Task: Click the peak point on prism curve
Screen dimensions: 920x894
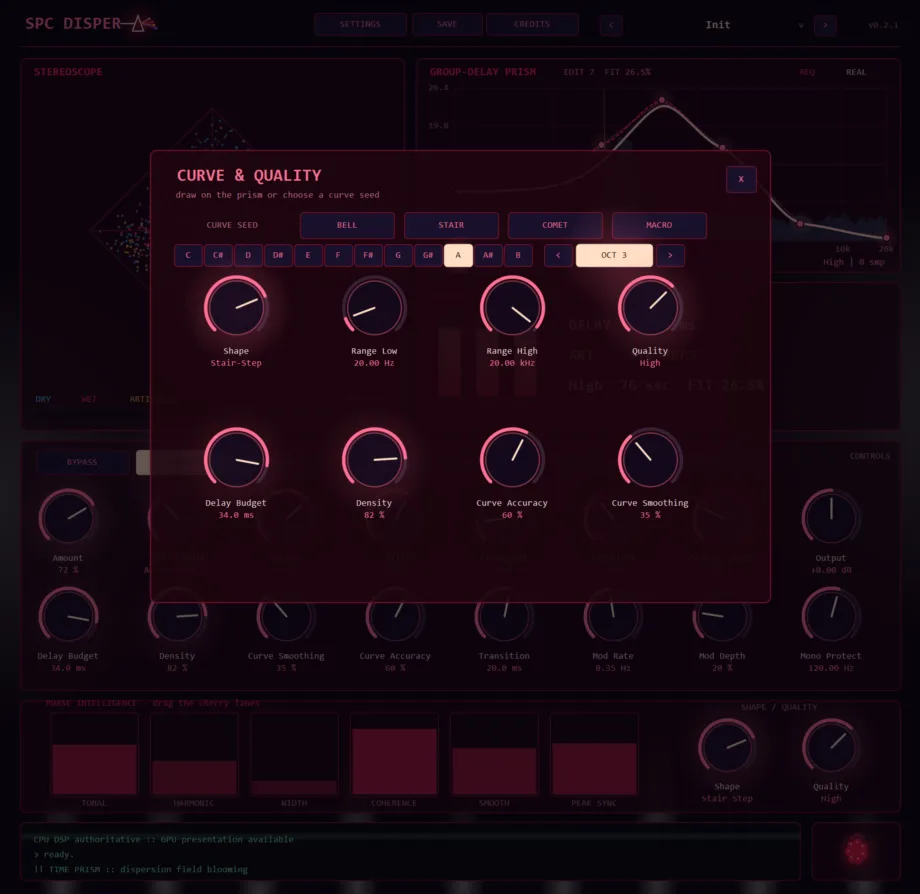Action: tap(662, 100)
